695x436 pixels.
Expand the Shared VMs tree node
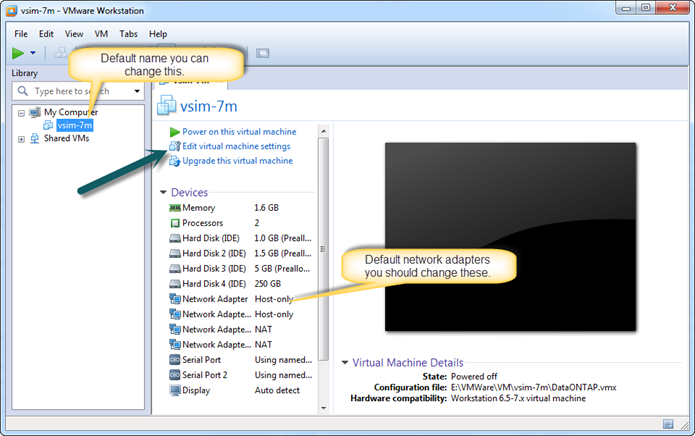pos(21,139)
